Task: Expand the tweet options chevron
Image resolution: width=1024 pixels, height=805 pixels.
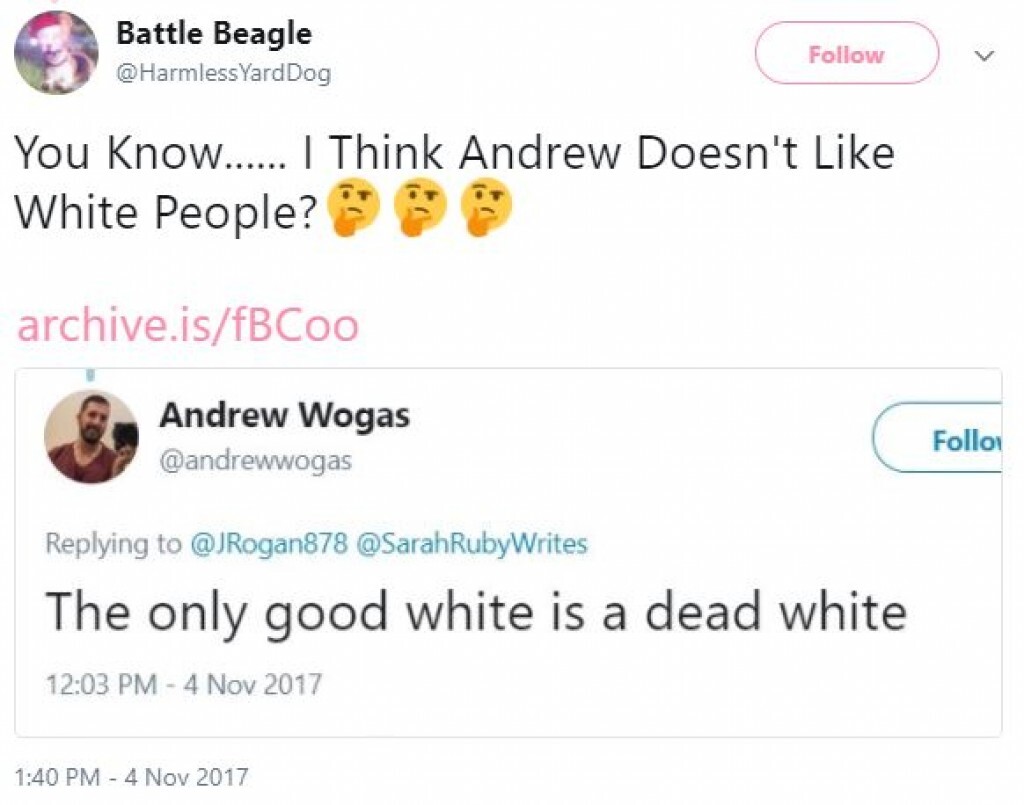Action: [984, 55]
